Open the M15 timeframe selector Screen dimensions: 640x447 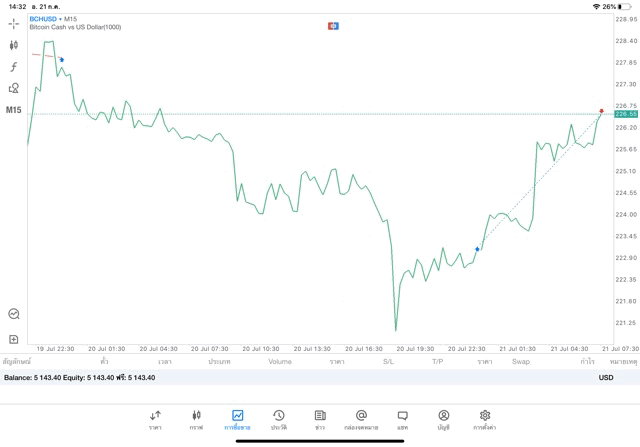tap(14, 110)
